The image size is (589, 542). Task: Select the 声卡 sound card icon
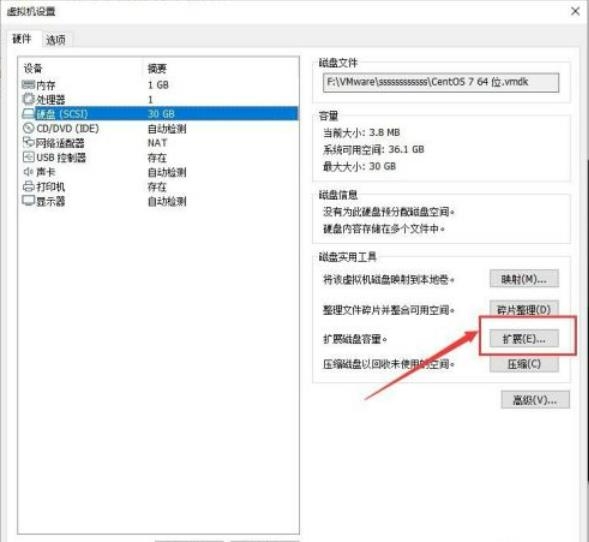[29, 172]
